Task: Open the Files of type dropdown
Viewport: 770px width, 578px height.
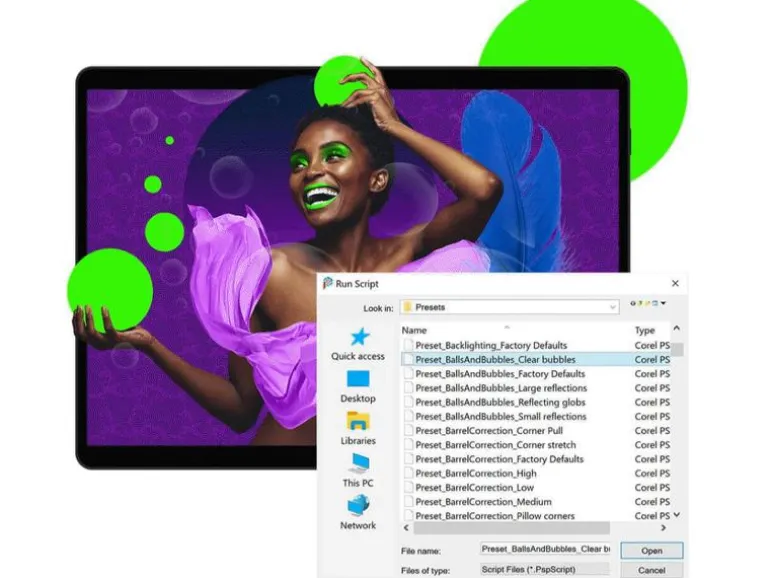Action: click(545, 570)
